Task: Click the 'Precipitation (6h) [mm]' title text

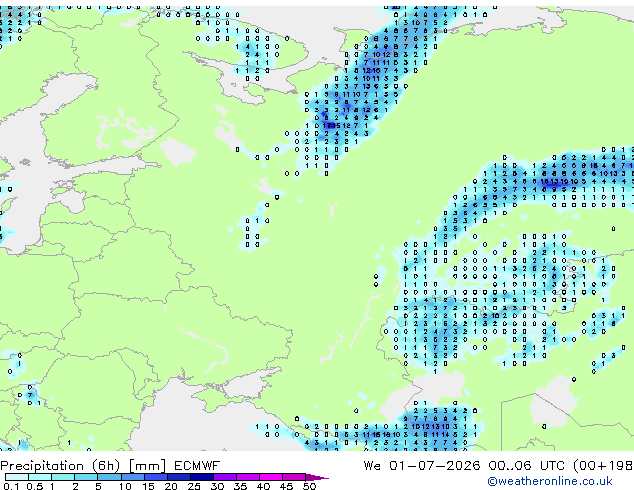Action: pos(83,466)
